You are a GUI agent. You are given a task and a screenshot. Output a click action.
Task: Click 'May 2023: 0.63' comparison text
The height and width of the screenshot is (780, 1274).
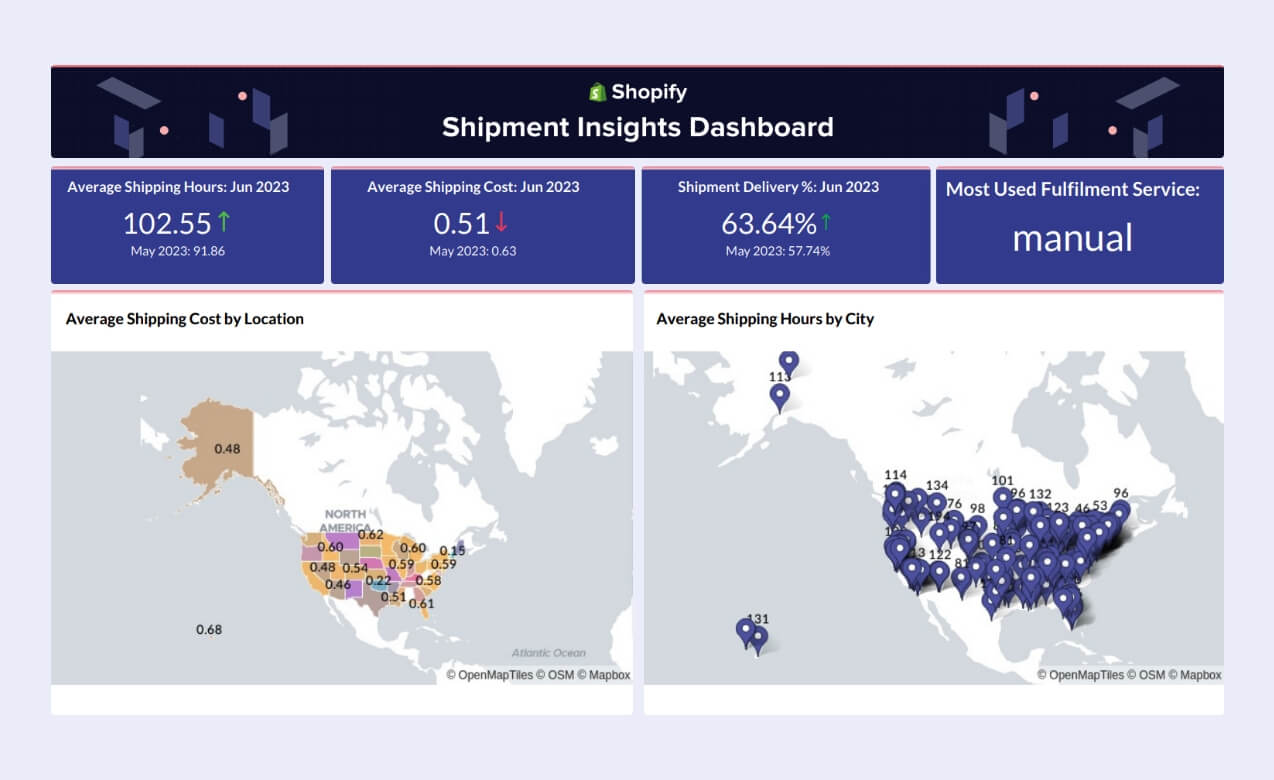click(473, 251)
